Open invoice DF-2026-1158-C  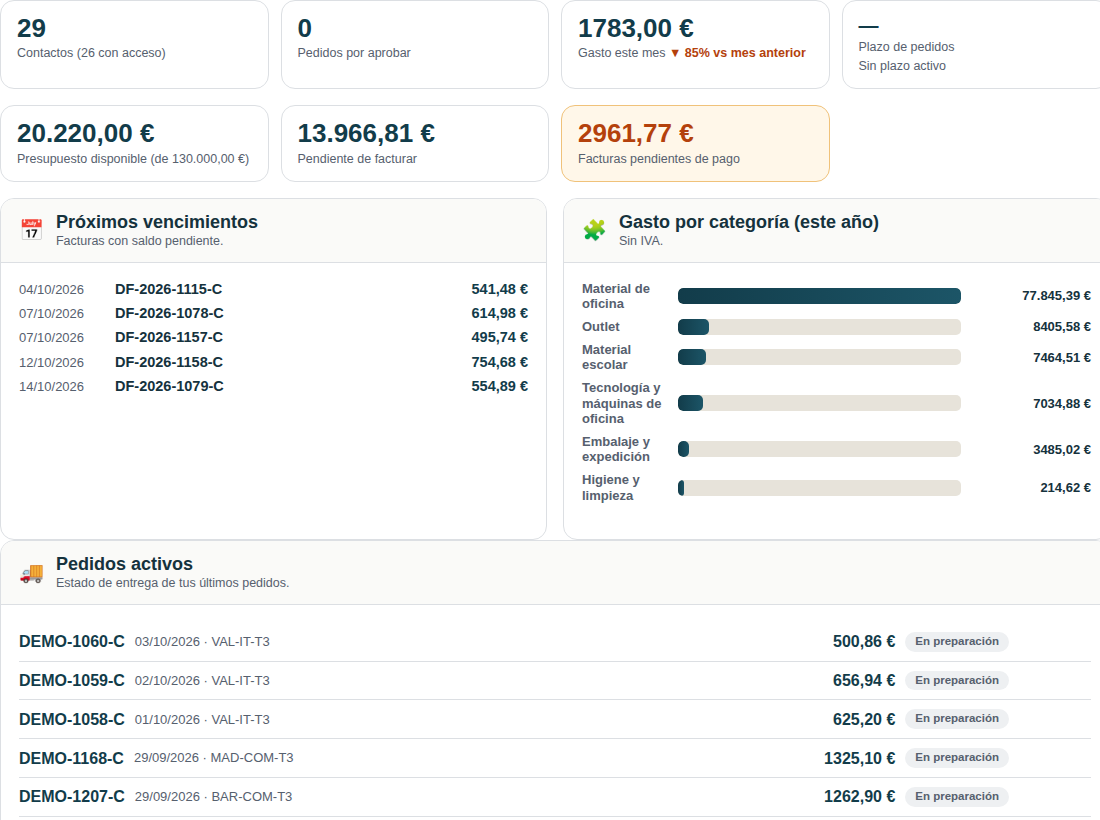point(168,362)
